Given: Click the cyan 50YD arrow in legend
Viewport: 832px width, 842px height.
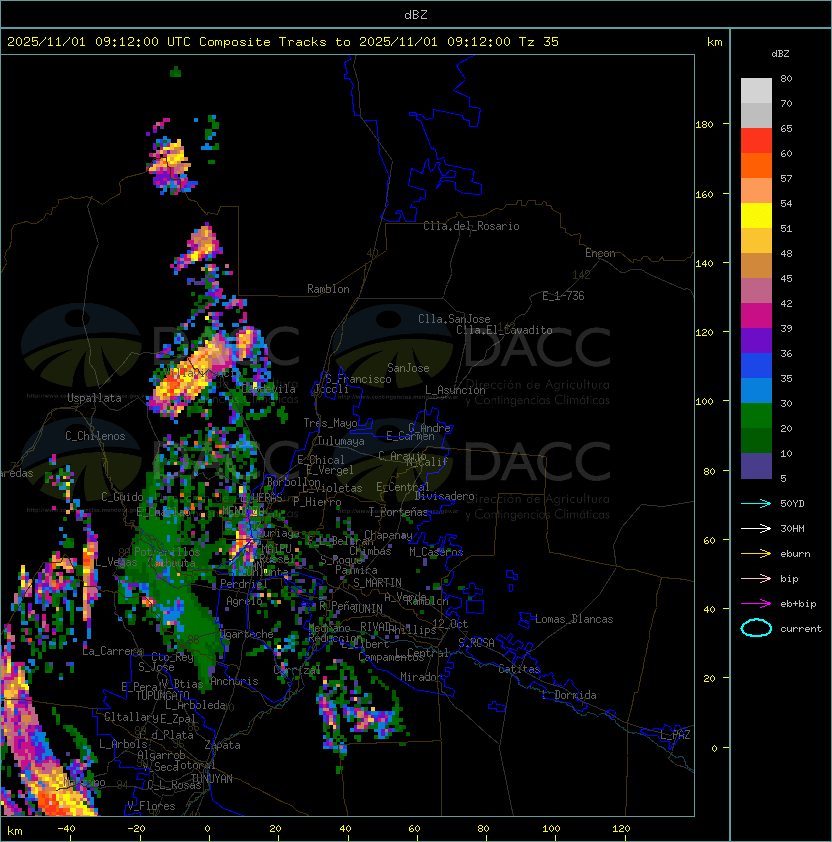Looking at the screenshot, I should click(x=756, y=503).
